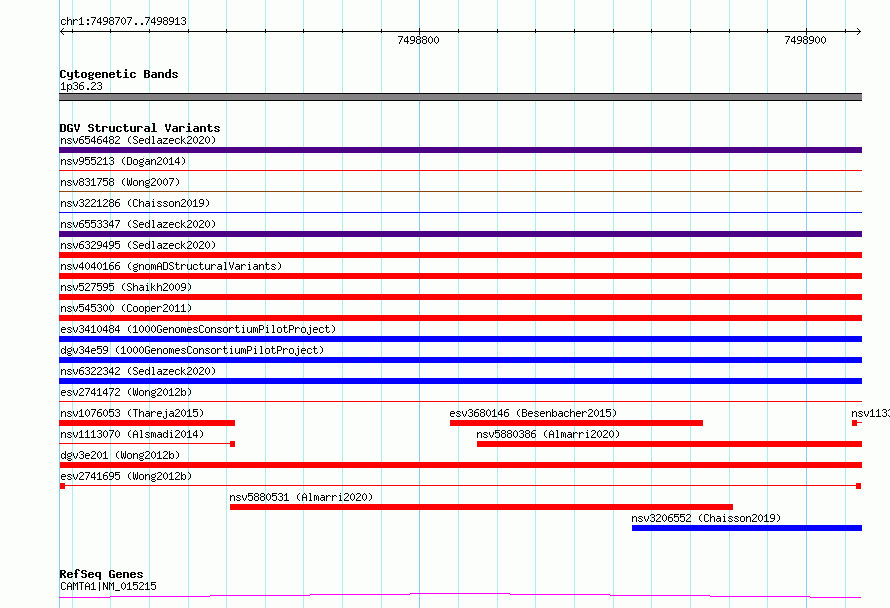Click the esv2741695 (Wong2012b) label
Viewport: 890px width, 608px height.
[126, 476]
